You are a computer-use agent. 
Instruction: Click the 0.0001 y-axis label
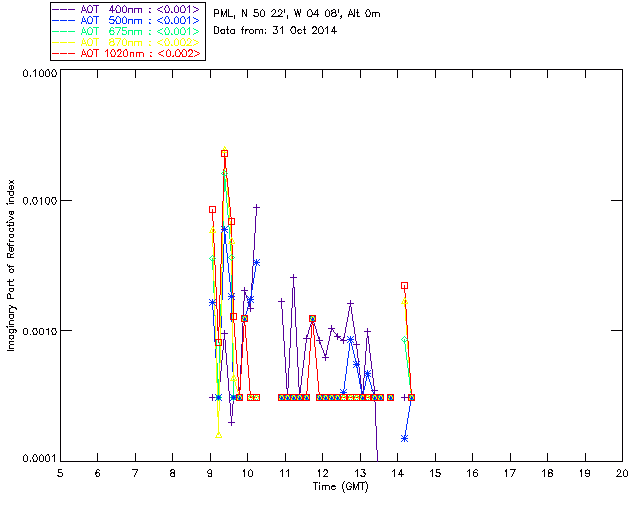tap(39, 459)
